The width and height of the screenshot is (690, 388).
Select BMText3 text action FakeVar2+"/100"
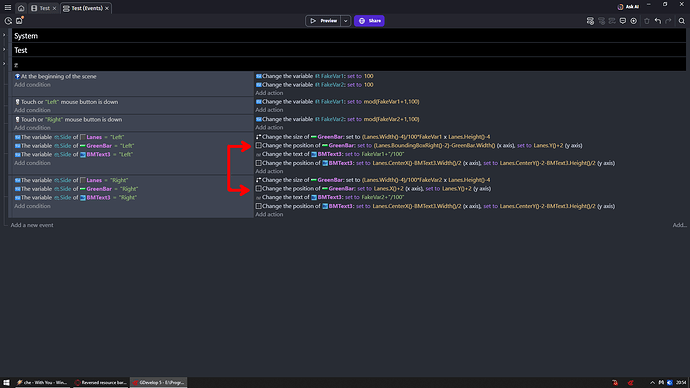point(330,198)
